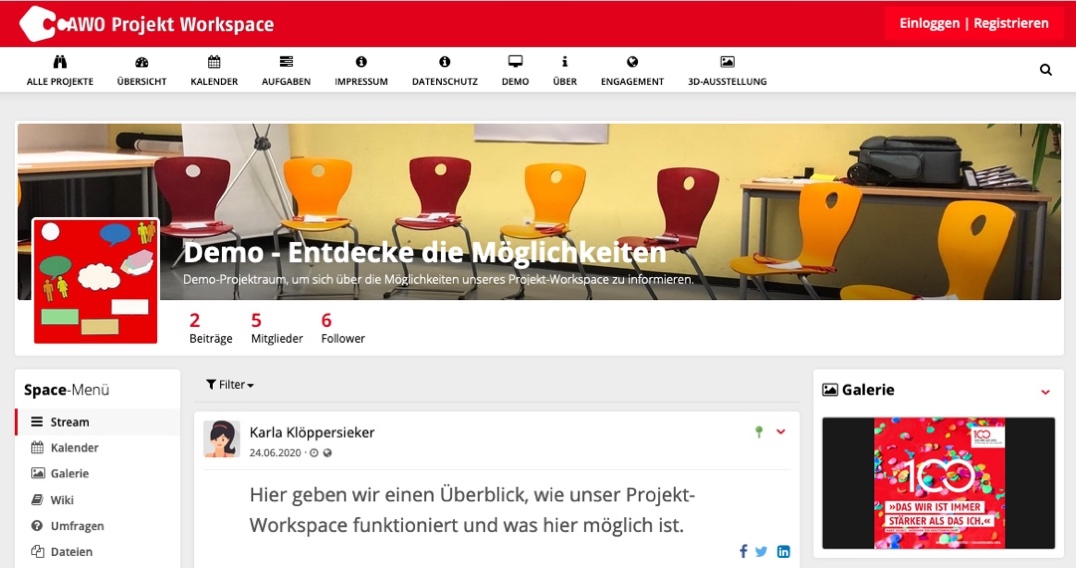Open Demo monitor icon
The image size is (1076, 568).
(x=515, y=62)
